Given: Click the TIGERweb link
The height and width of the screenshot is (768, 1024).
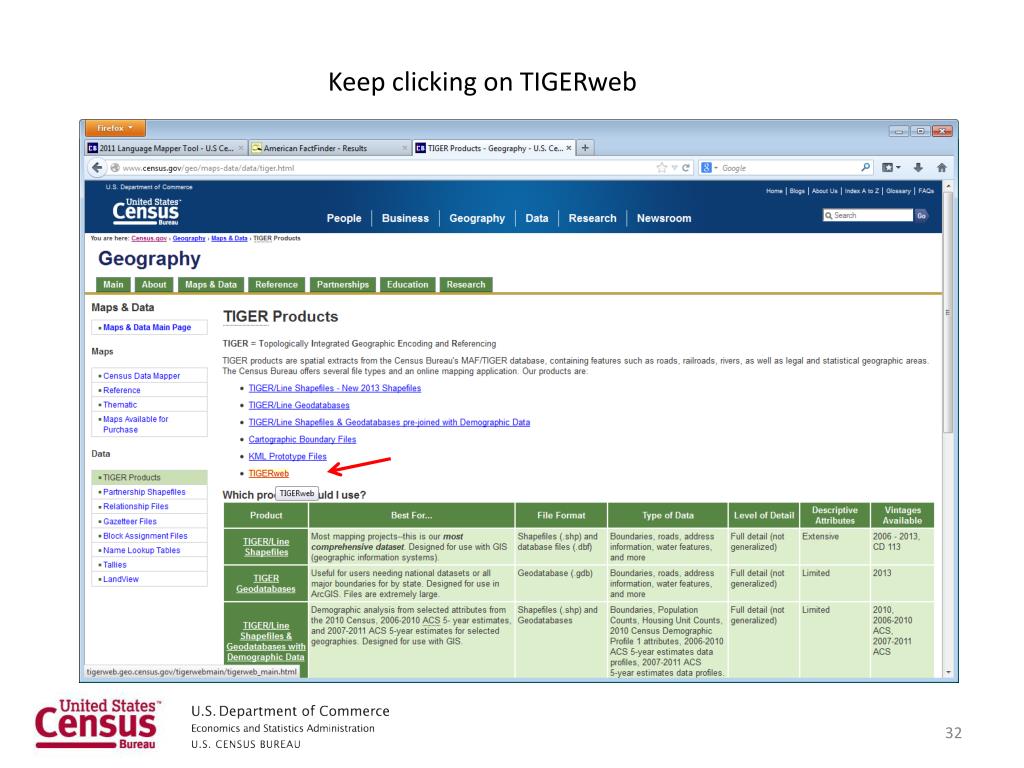Looking at the screenshot, I should (x=268, y=473).
